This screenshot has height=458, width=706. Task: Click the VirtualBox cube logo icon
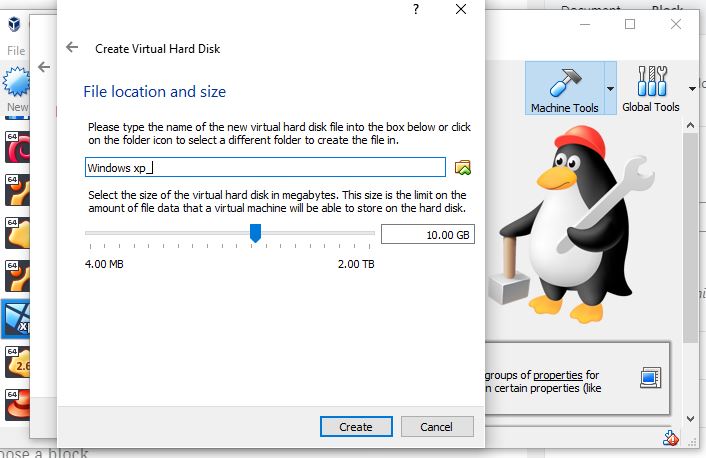coord(14,24)
